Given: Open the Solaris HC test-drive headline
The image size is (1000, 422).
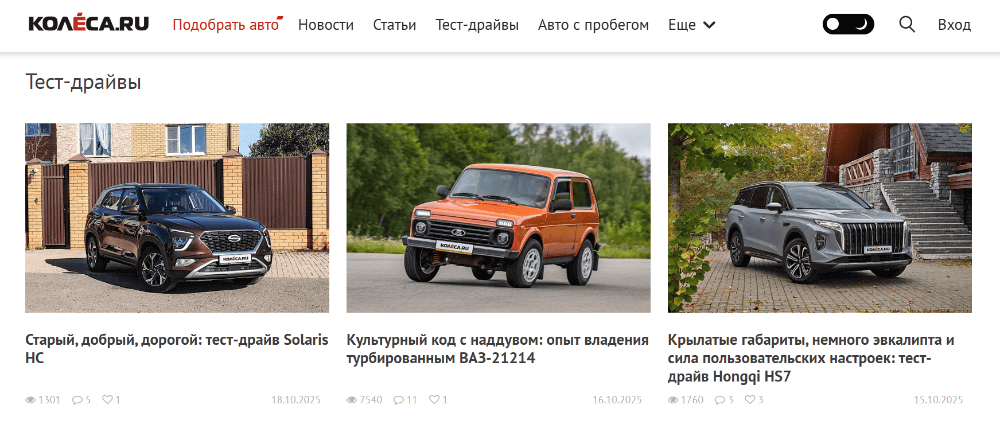Looking at the screenshot, I should point(177,349).
